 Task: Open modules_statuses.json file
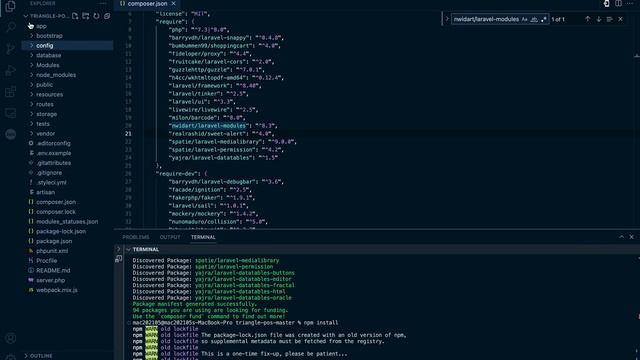pos(67,222)
